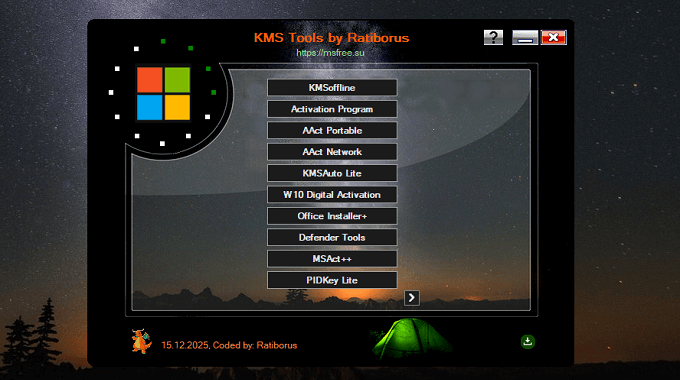Click the Microsoft four-color logo
680x380 pixels.
pos(163,93)
